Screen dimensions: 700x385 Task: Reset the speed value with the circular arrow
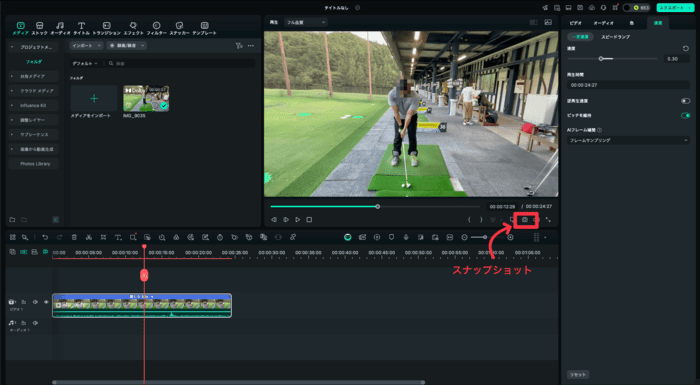[686, 48]
